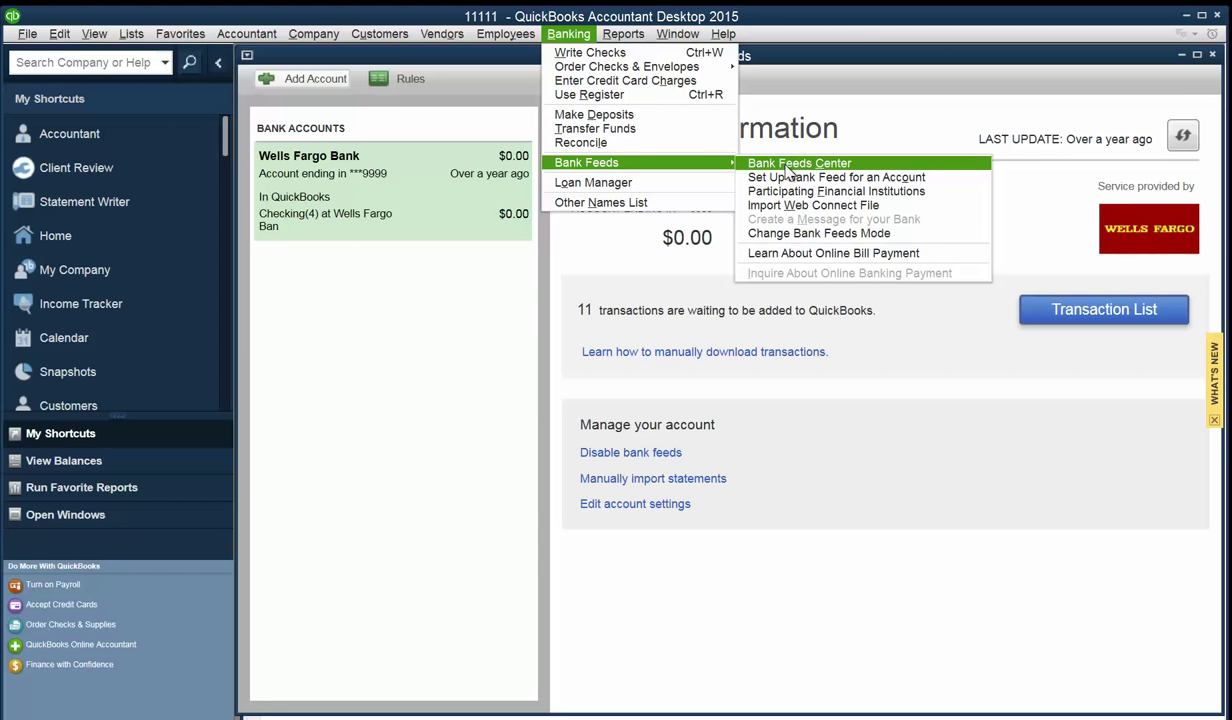Choose Loan Manager menu item

pos(639,183)
